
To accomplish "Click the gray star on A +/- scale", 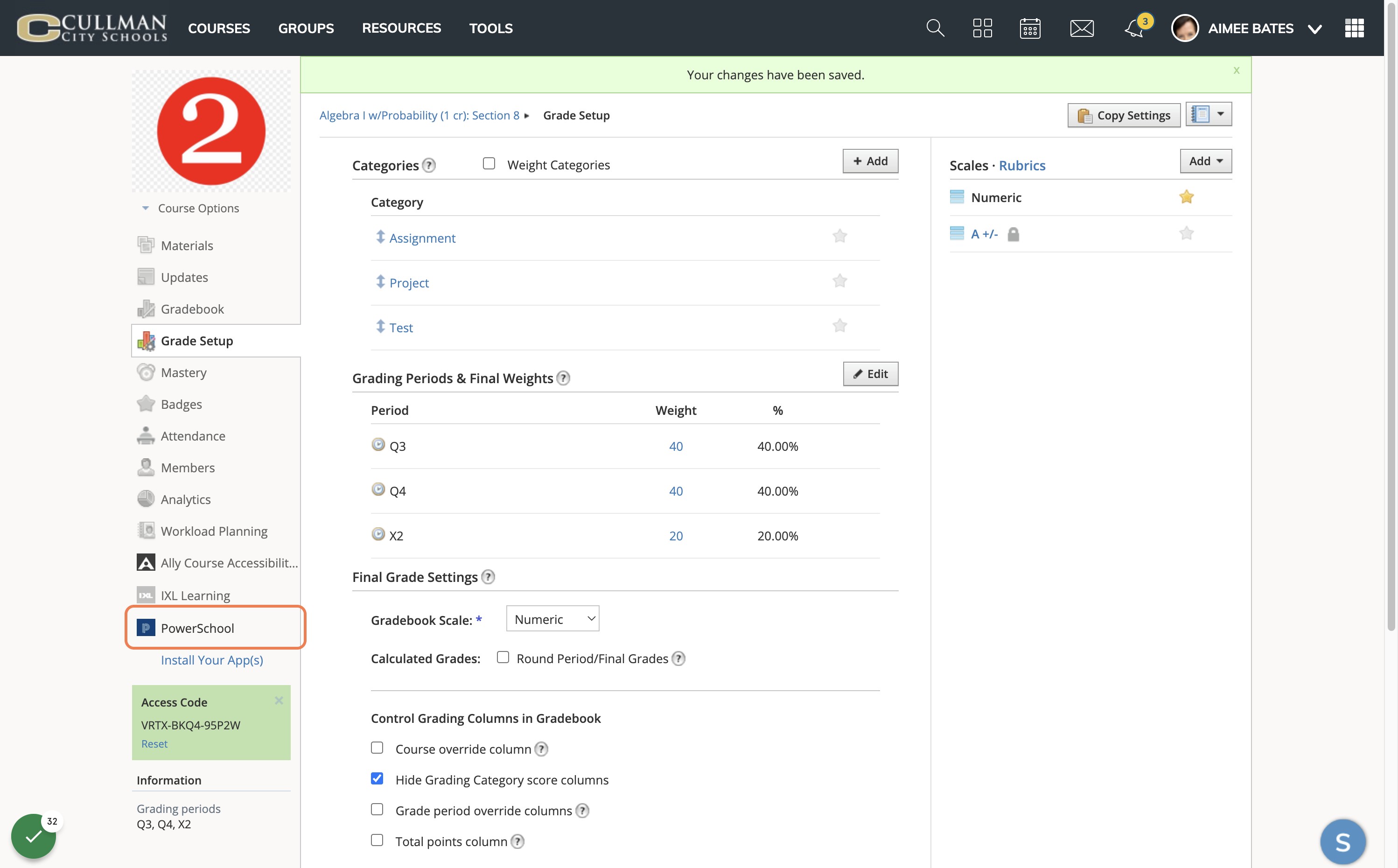I will [1186, 233].
